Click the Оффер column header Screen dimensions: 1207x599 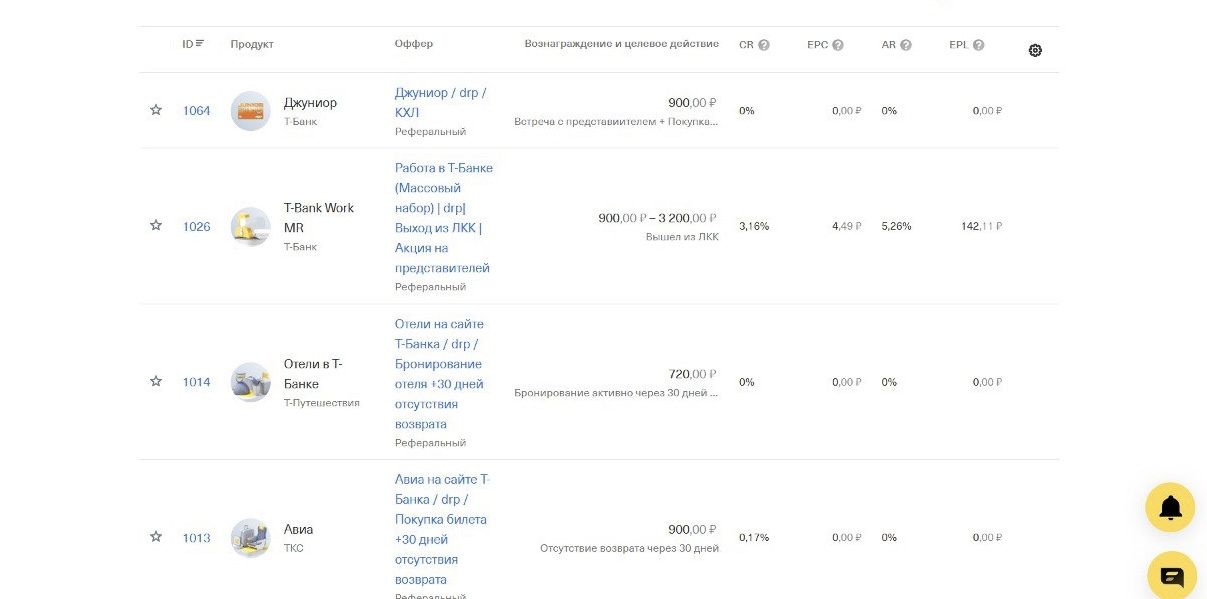[x=414, y=44]
